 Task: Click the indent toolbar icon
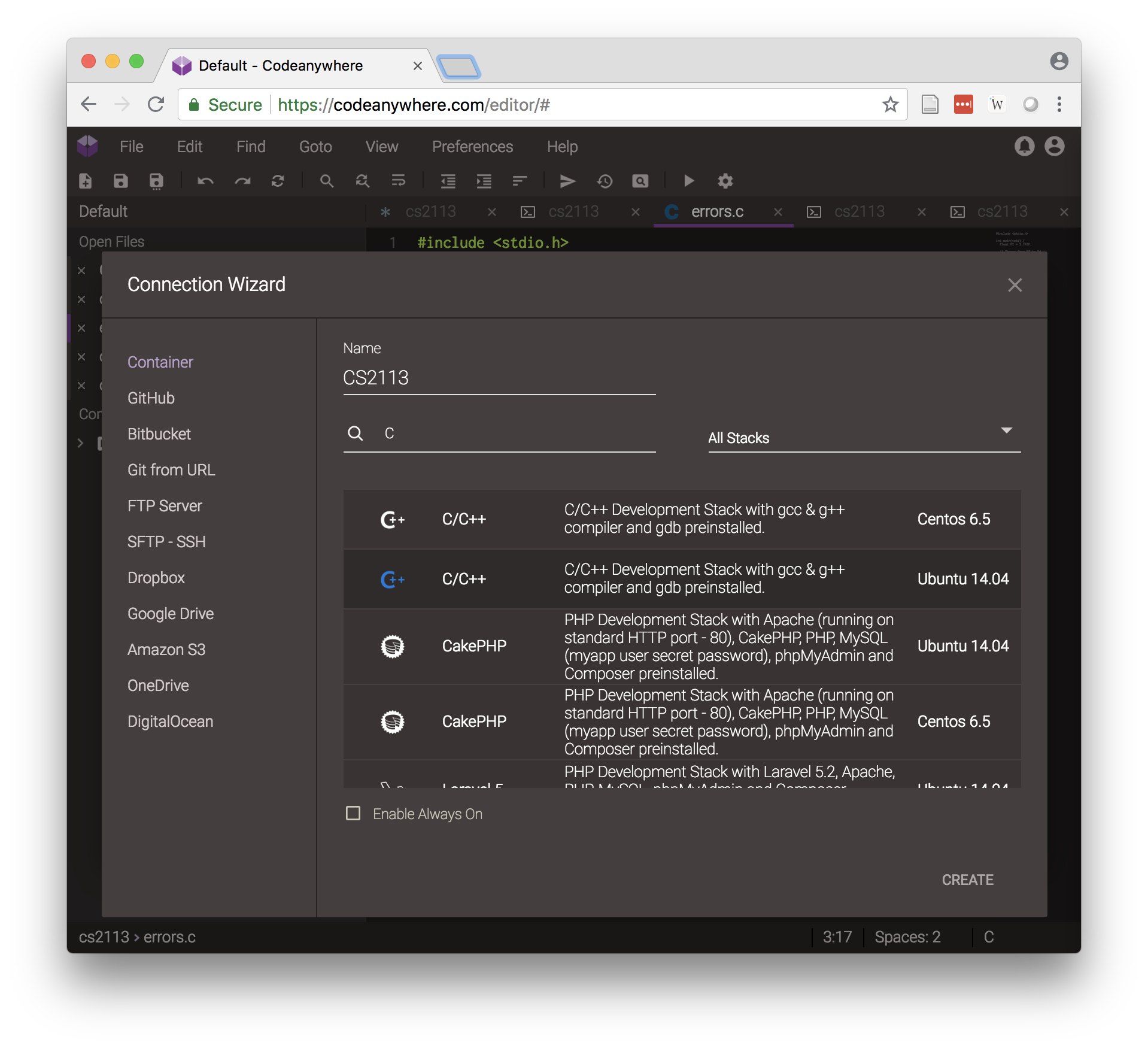tap(484, 181)
